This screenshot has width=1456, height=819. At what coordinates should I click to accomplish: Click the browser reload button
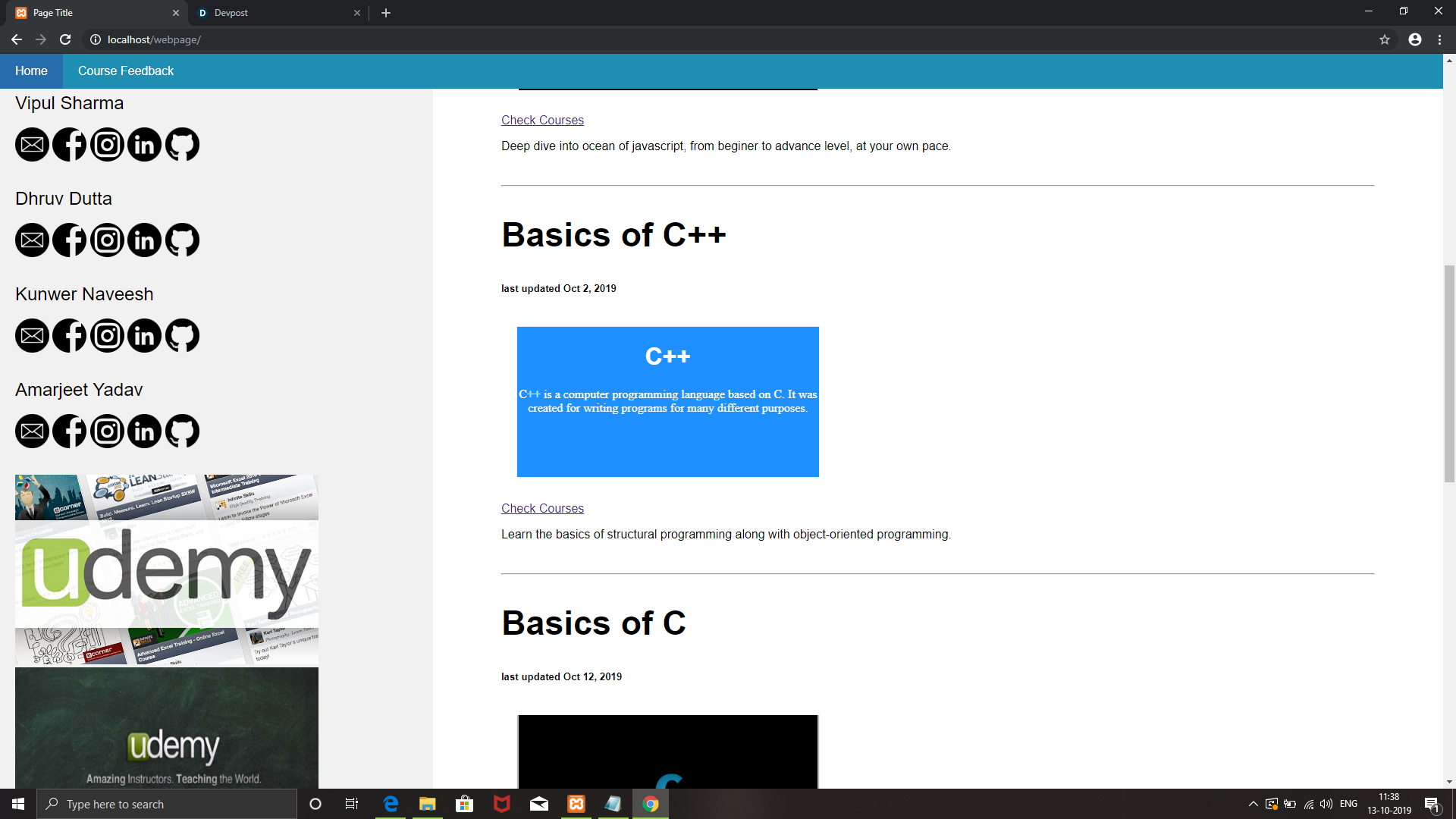tap(65, 39)
